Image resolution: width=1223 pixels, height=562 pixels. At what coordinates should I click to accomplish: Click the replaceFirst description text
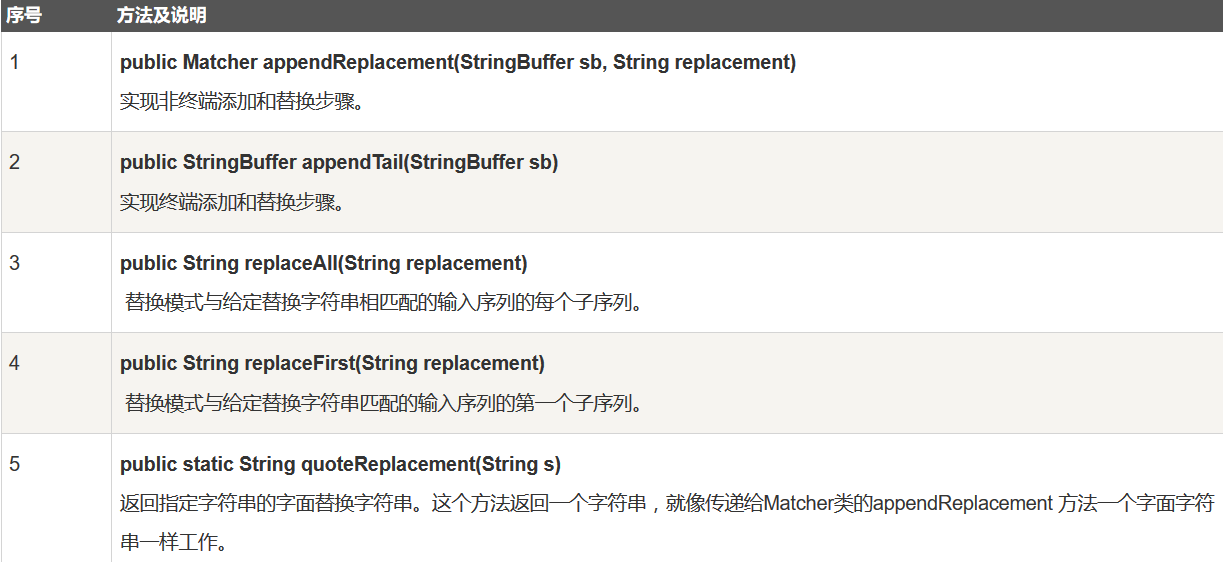point(384,404)
